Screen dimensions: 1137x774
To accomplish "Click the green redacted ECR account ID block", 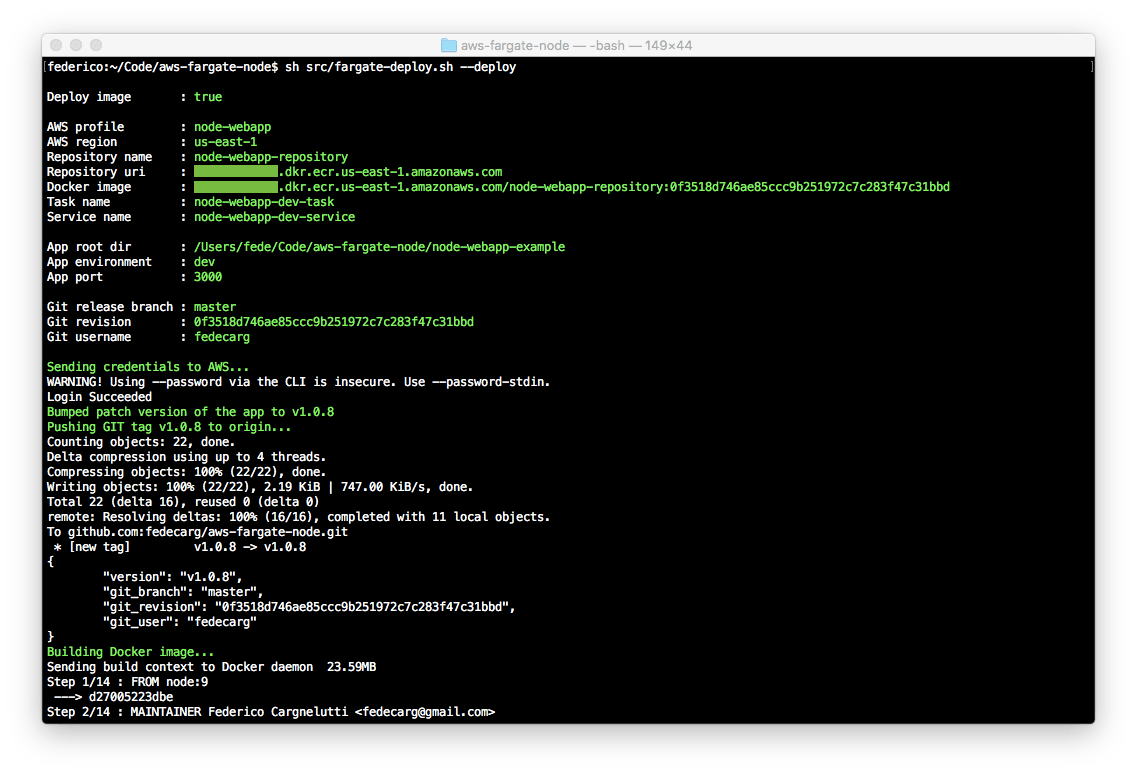I will point(236,171).
